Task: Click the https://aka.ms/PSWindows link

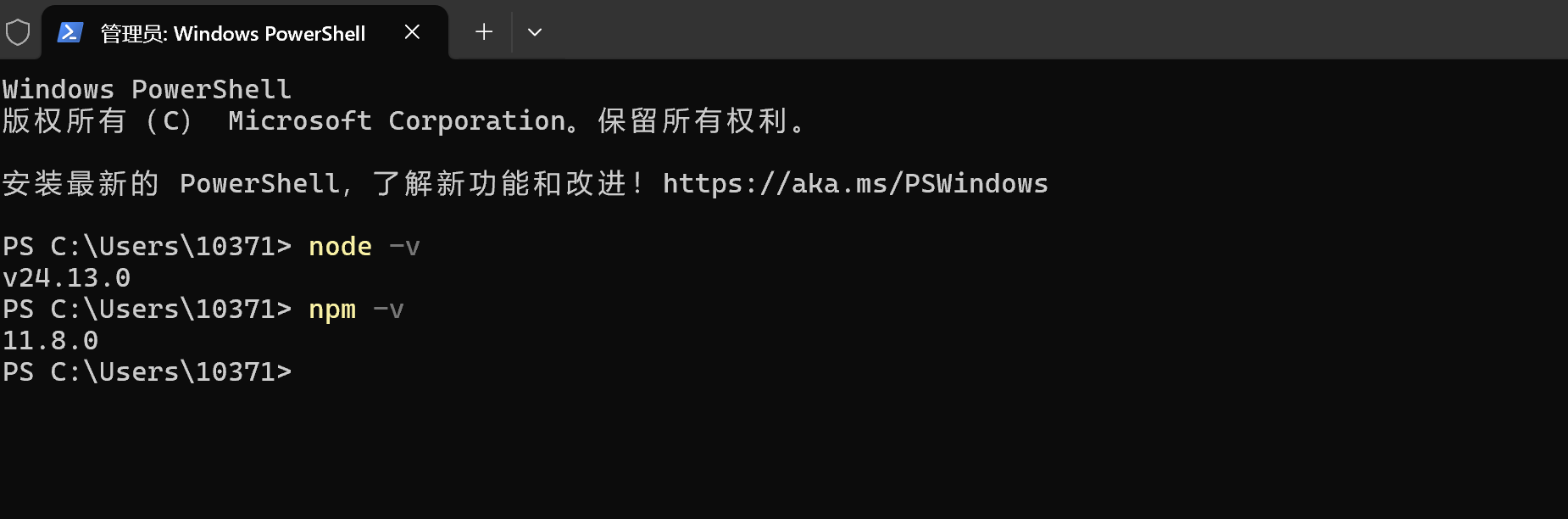Action: [x=854, y=182]
